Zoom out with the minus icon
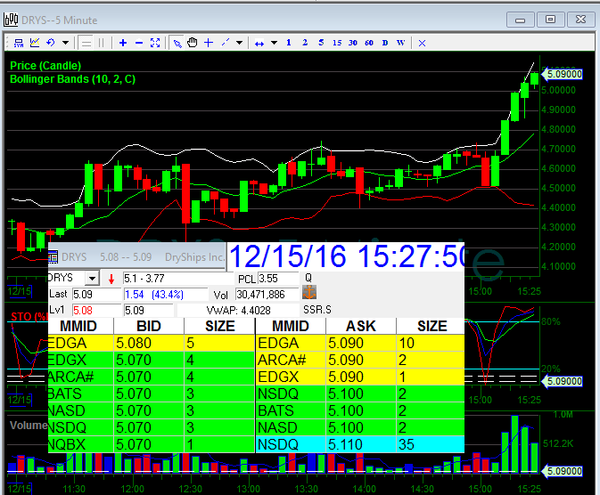Image resolution: width=600 pixels, height=495 pixels. [x=138, y=42]
